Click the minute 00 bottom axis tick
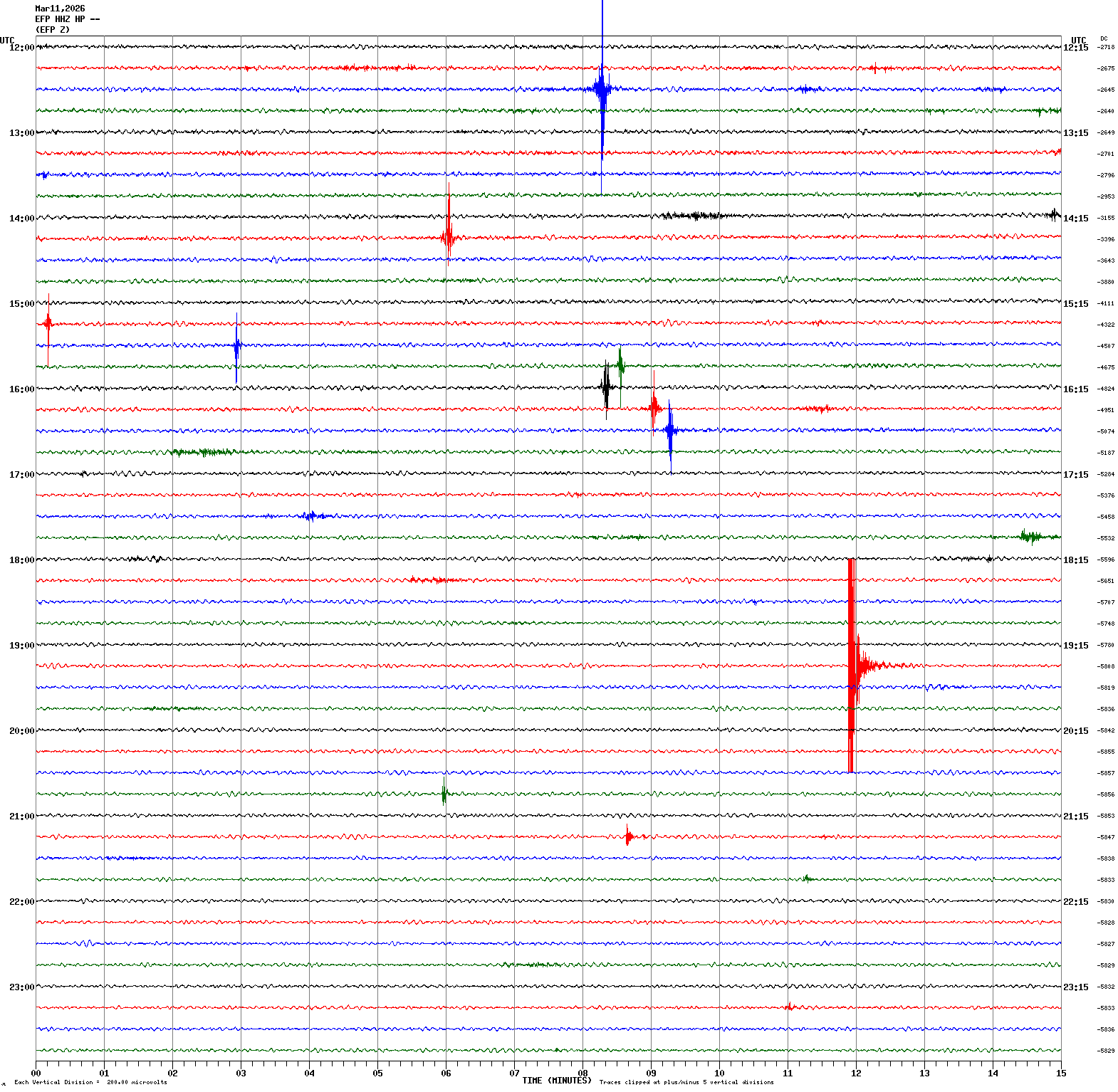The image size is (1118, 1092). pyautogui.click(x=36, y=1073)
